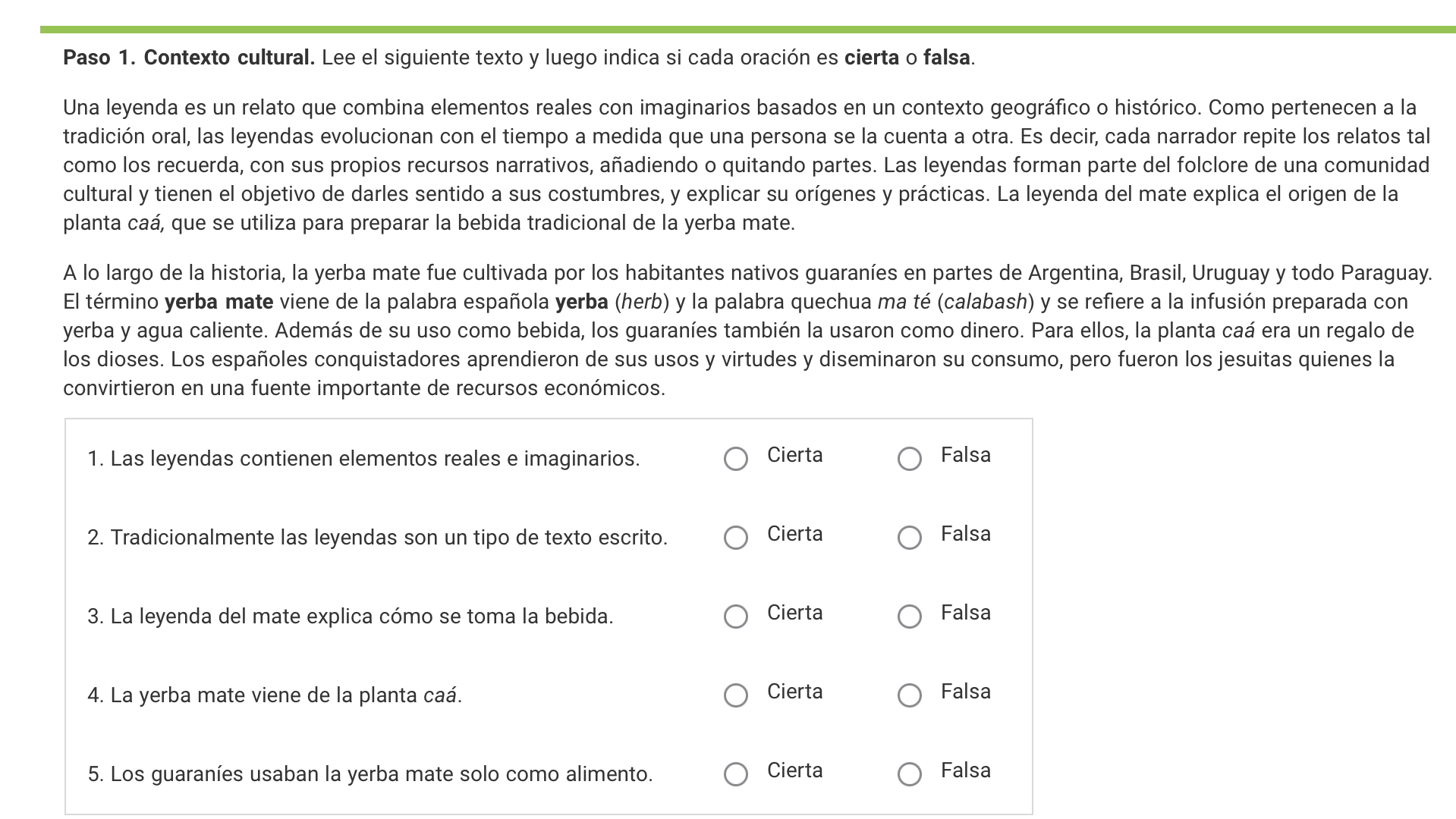Image resolution: width=1456 pixels, height=819 pixels.
Task: Select Falsa for statement 4 planta caá
Action: tap(909, 695)
